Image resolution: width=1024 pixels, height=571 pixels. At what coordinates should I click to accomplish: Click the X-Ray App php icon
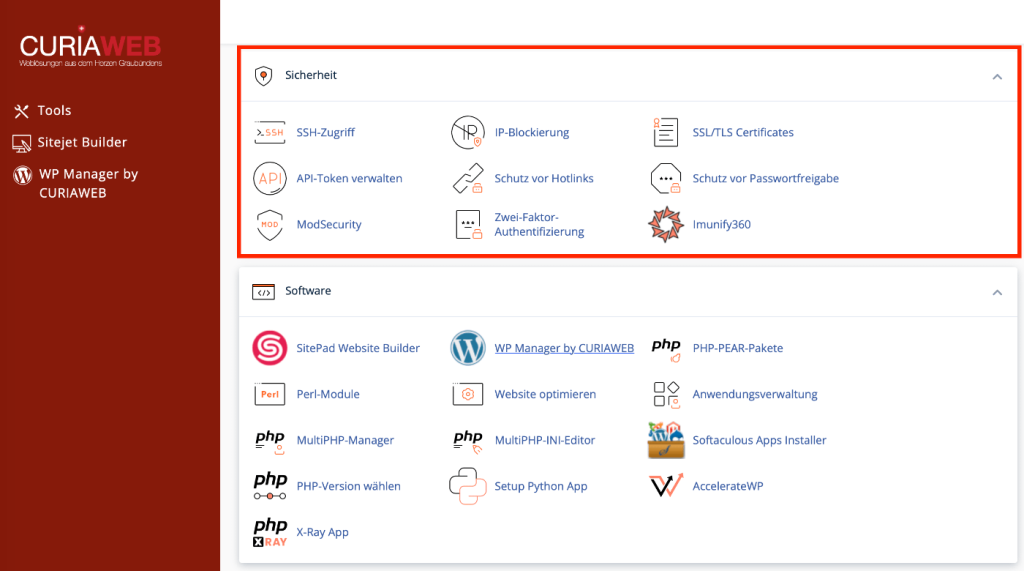pyautogui.click(x=270, y=532)
